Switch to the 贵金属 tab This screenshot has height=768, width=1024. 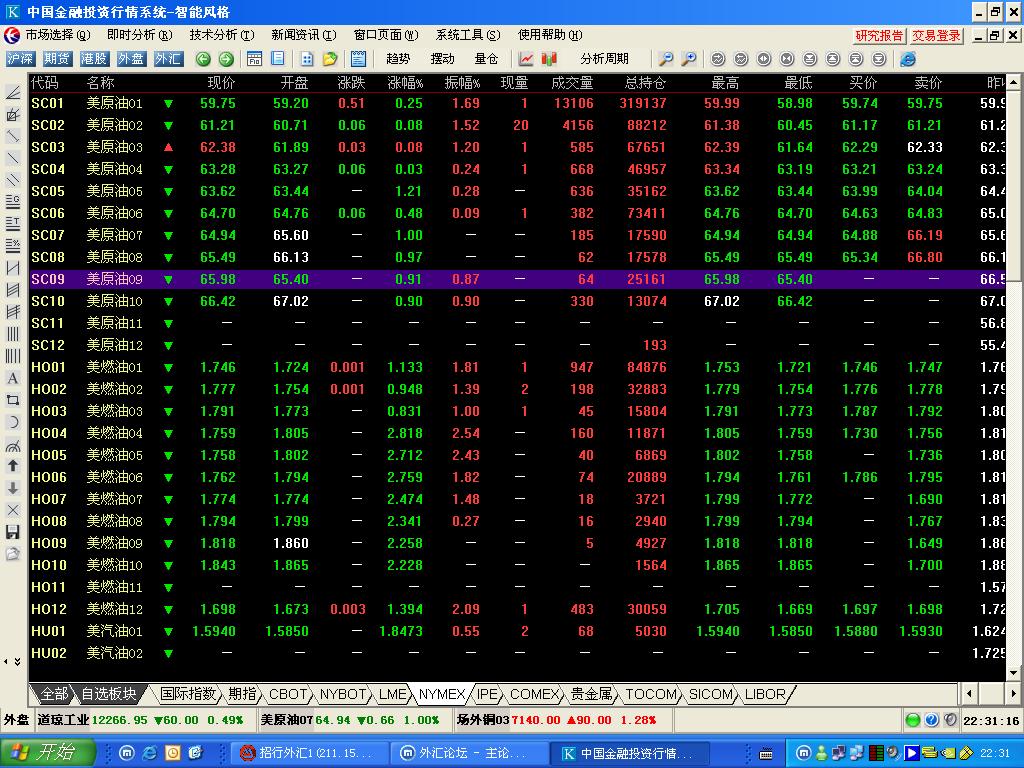click(x=591, y=694)
